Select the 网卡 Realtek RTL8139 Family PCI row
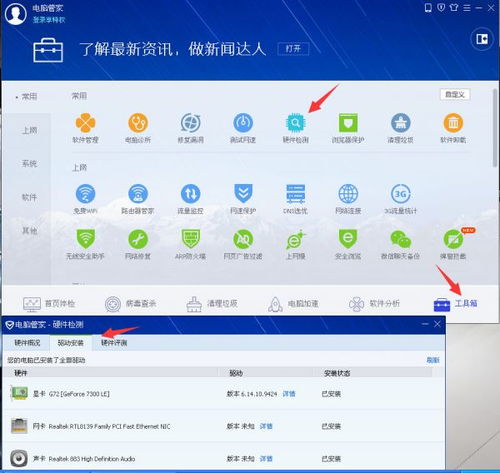Screen dimensions: 500x473 click(223, 426)
